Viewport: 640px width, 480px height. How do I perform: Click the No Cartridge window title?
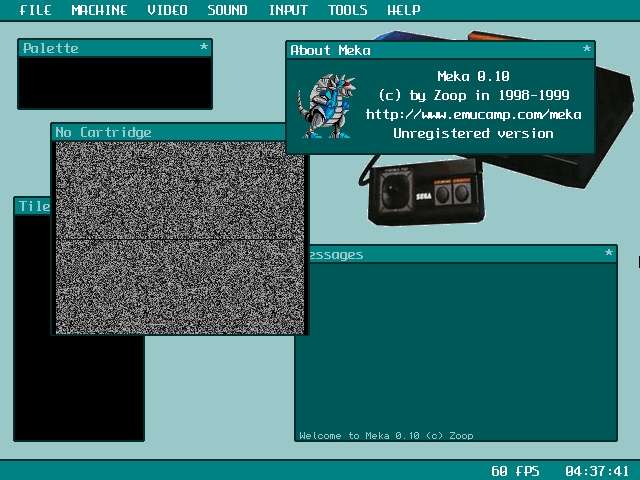[103, 132]
